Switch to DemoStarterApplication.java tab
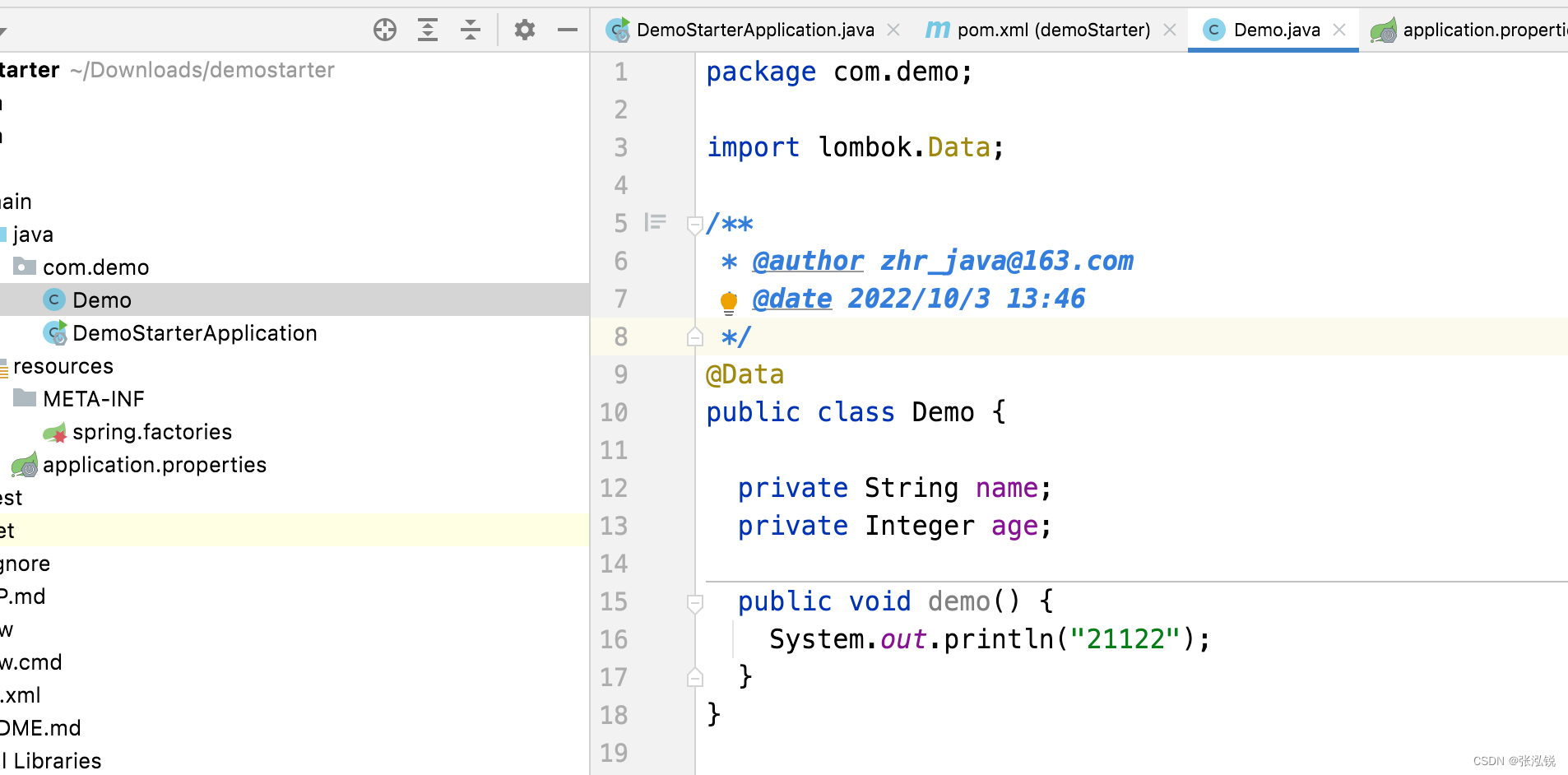 click(755, 30)
